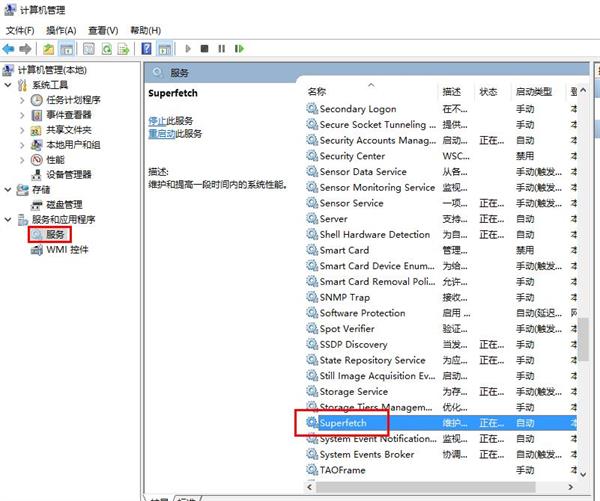Select the Superfetch service row

tap(441, 423)
